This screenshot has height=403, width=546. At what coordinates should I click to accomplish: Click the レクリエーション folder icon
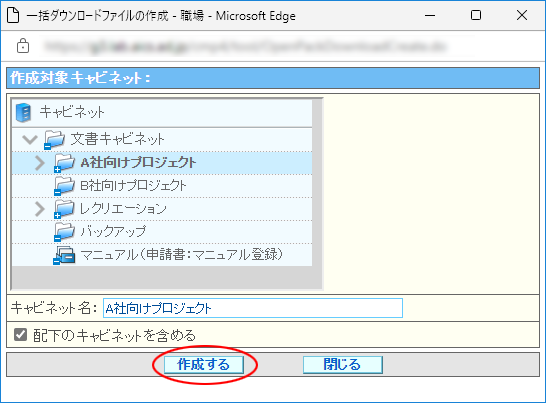click(x=64, y=209)
